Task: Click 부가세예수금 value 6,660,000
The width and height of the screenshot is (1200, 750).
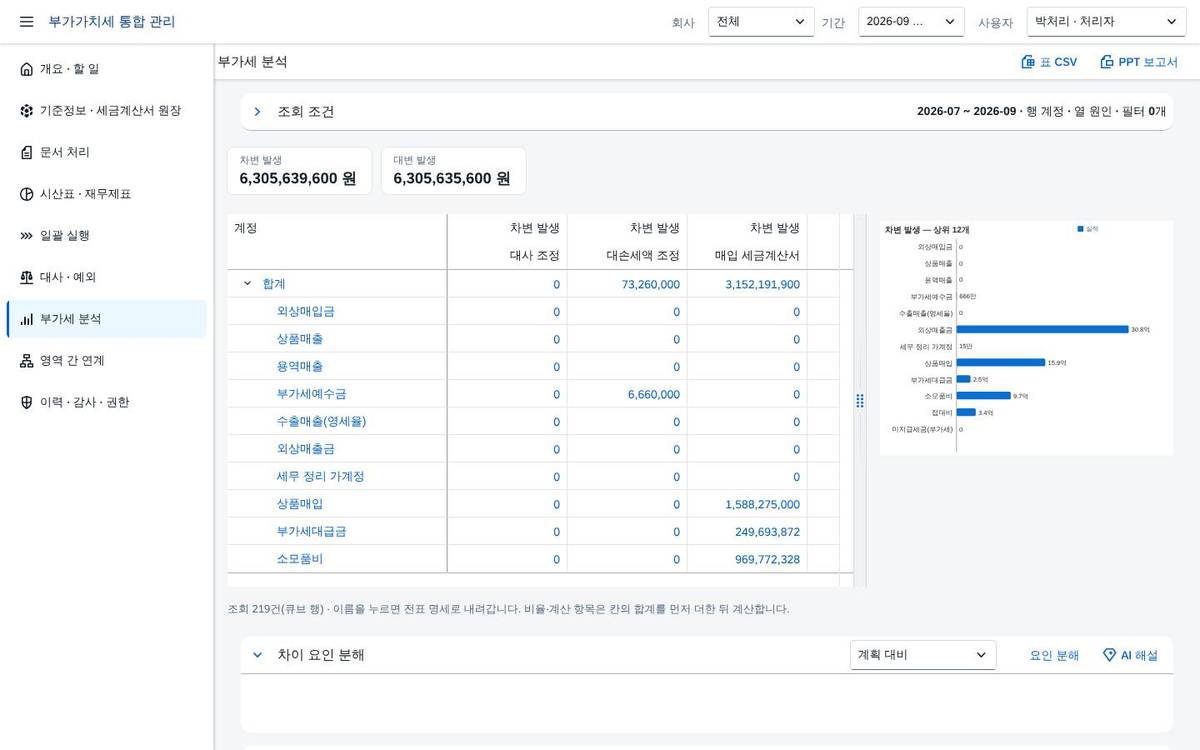Action: point(654,394)
